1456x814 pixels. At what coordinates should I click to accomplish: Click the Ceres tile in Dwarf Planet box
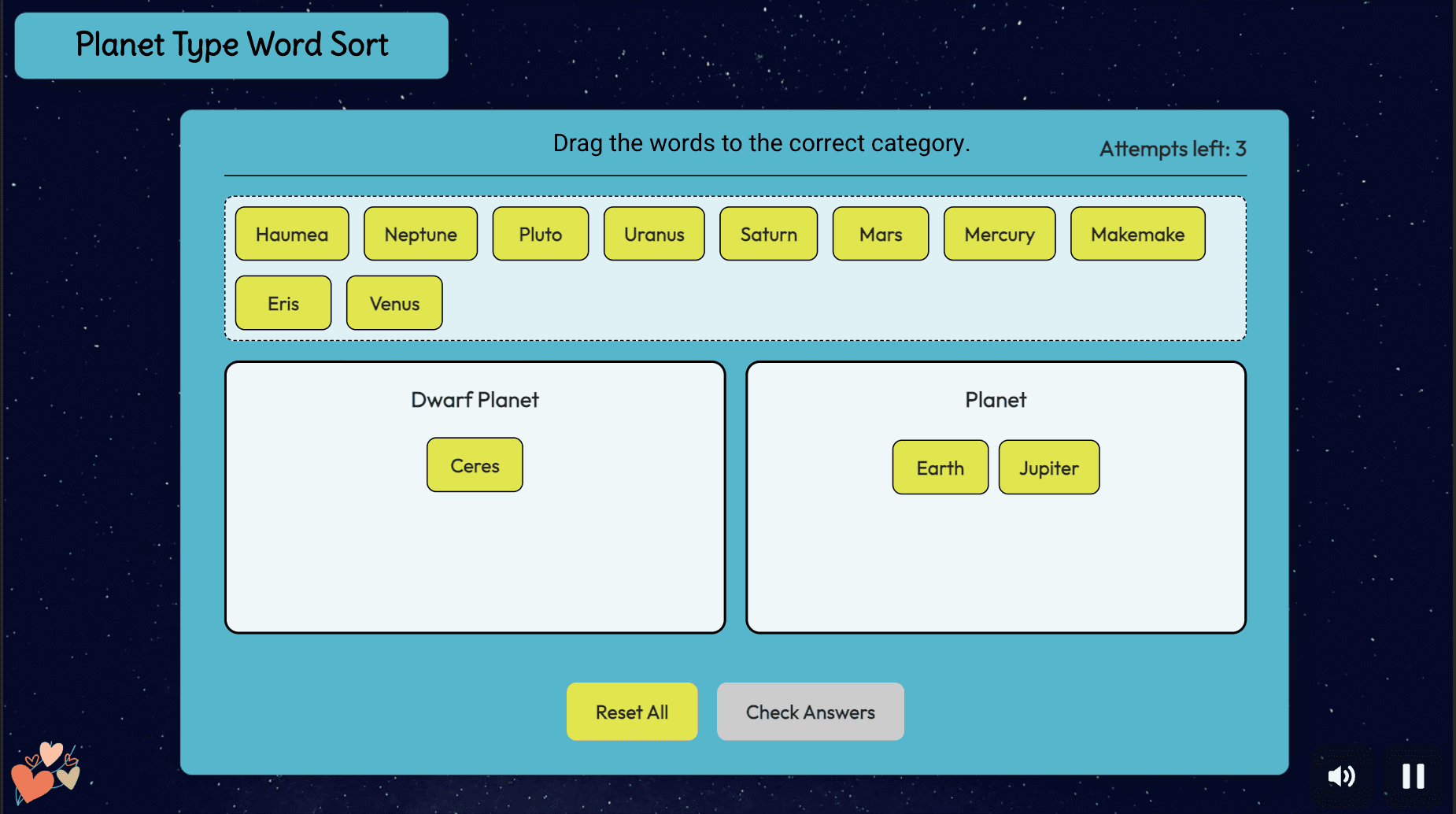(x=475, y=465)
